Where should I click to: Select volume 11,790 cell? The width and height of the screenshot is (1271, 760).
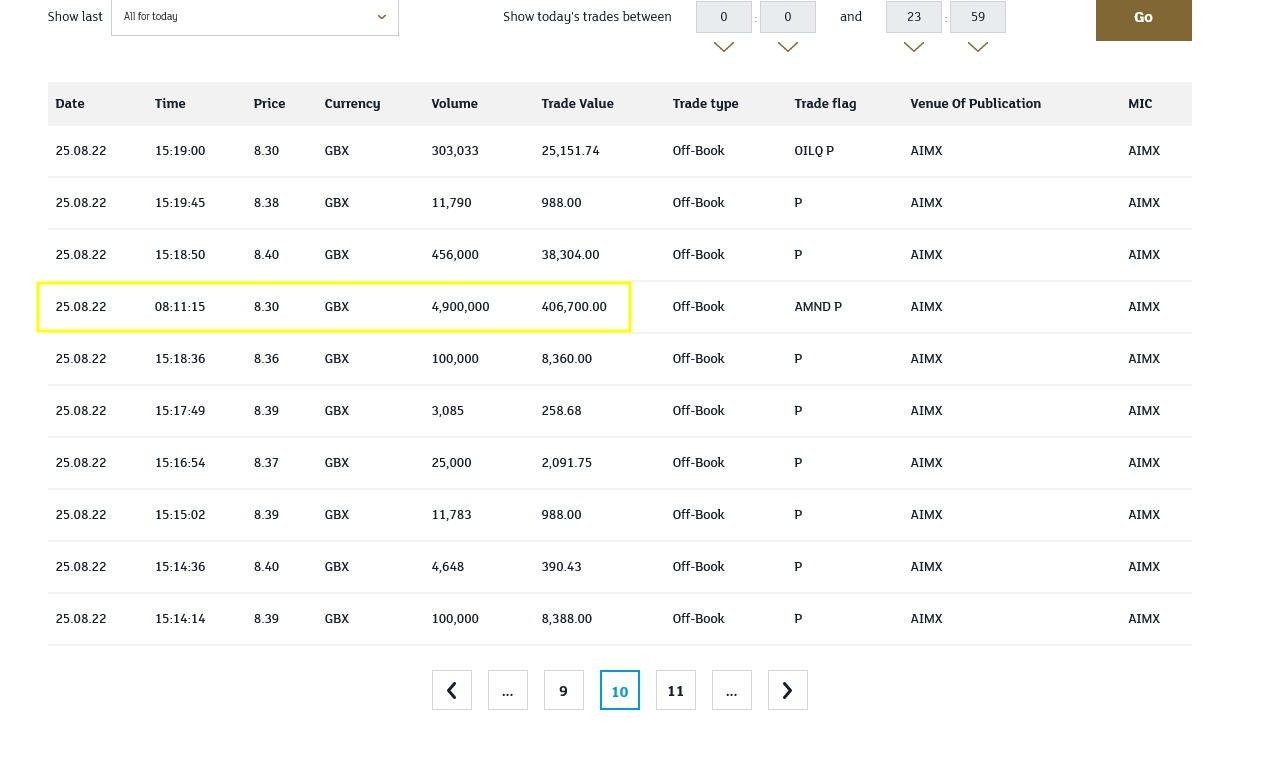click(x=451, y=203)
